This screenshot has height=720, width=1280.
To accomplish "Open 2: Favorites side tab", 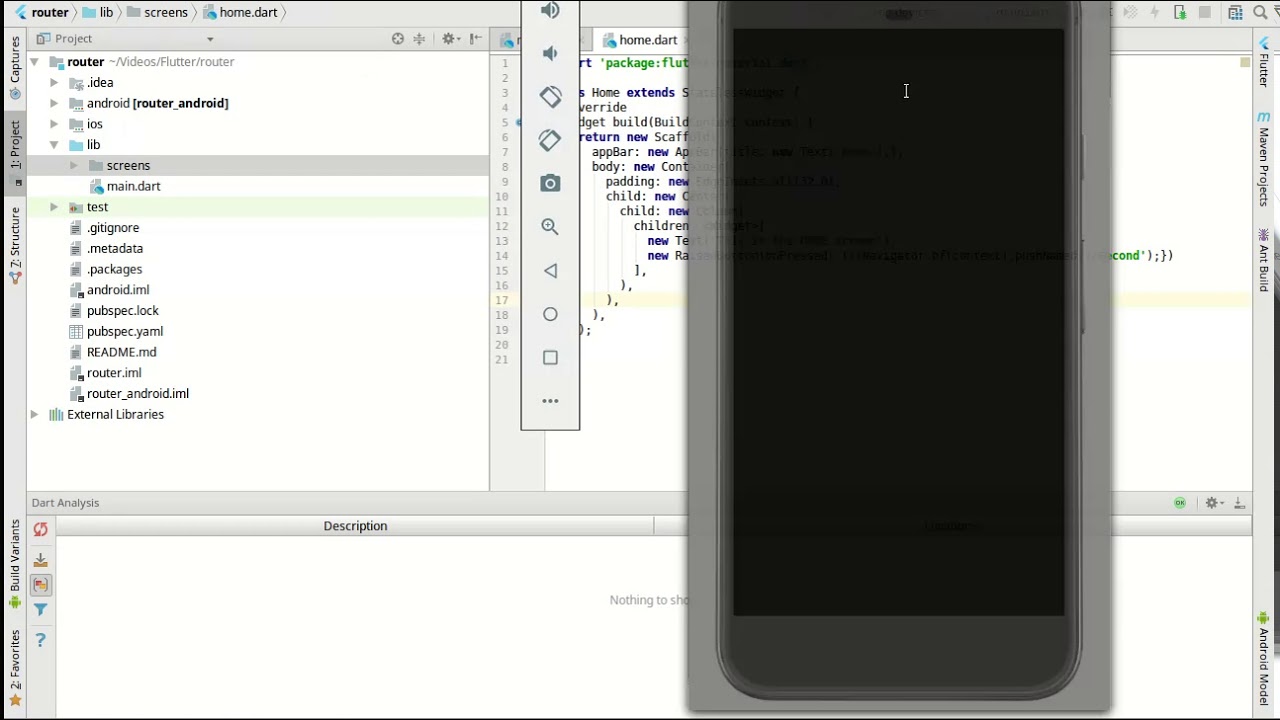I will click(x=14, y=668).
